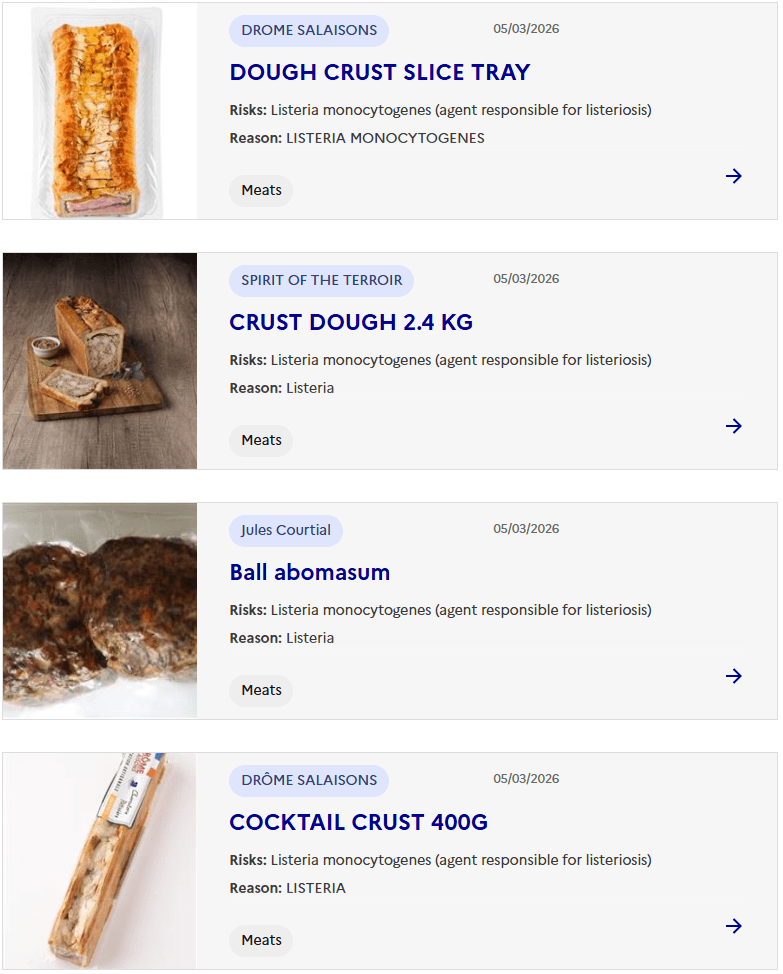Select Meats tag on Dough Crust Slice Tray card
783x974 pixels.
click(261, 190)
